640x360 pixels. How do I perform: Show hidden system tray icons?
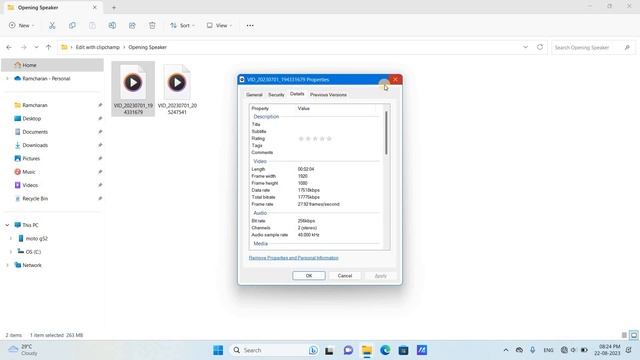pos(506,350)
